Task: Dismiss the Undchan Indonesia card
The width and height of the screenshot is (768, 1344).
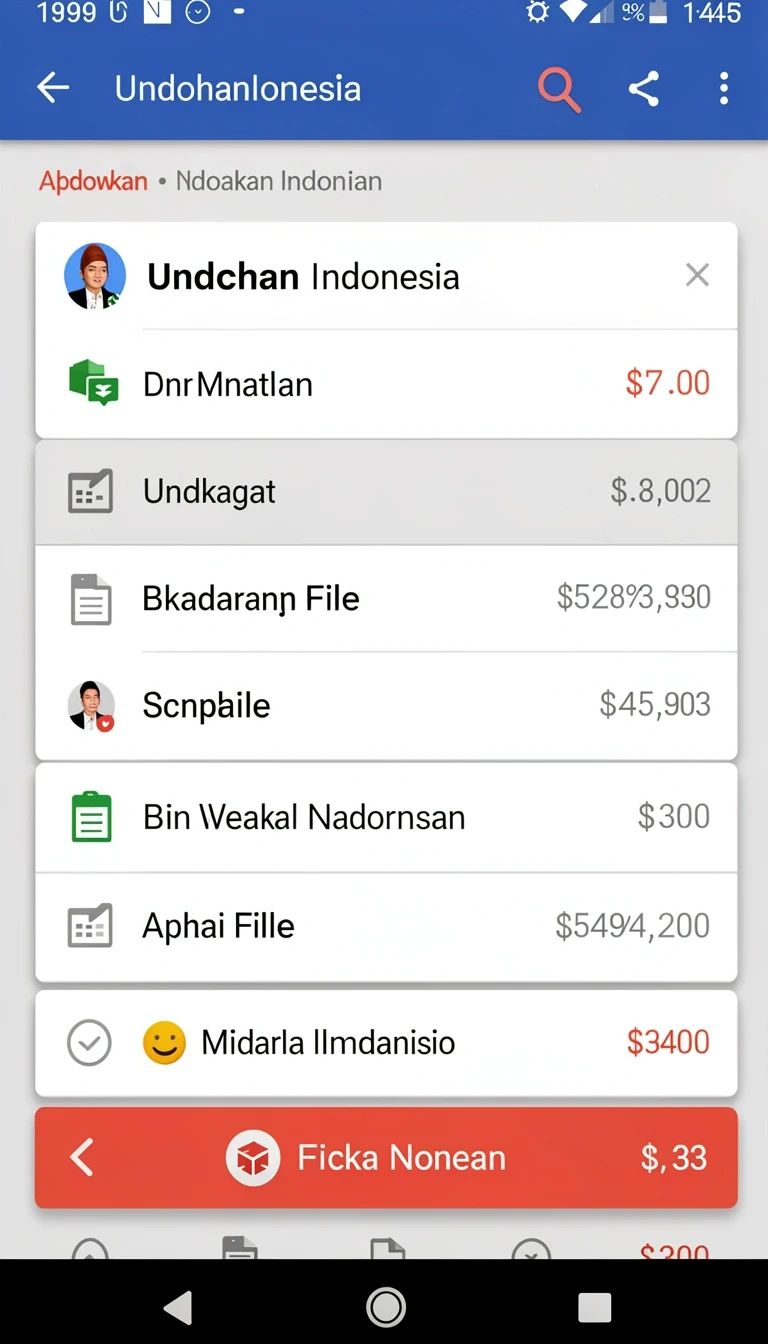Action: pos(697,275)
